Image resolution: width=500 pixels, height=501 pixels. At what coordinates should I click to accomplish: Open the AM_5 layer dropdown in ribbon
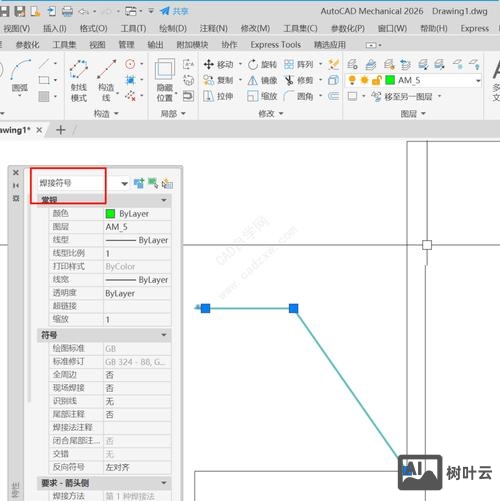tap(478, 81)
